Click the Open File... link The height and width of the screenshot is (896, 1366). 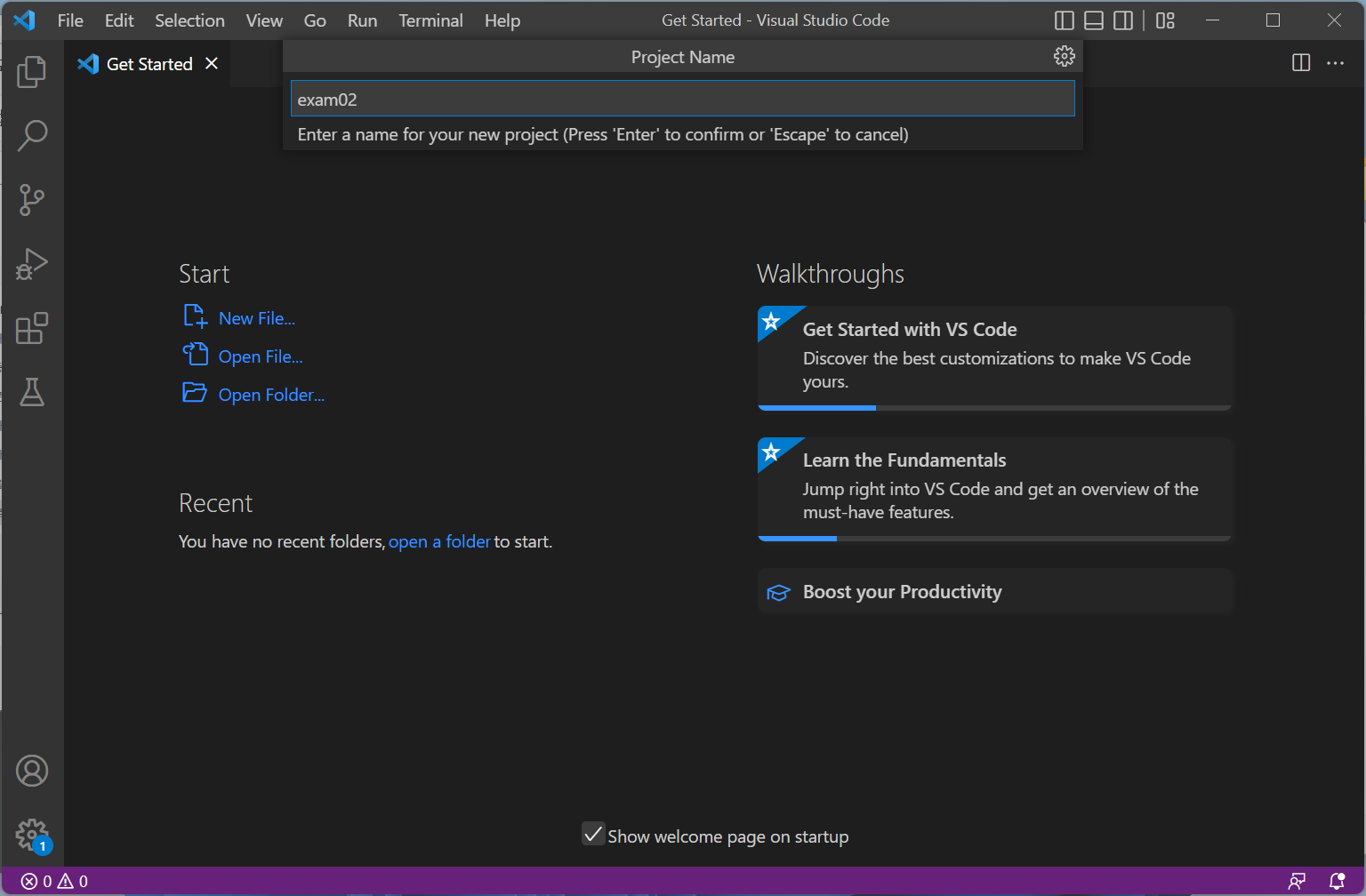click(261, 356)
